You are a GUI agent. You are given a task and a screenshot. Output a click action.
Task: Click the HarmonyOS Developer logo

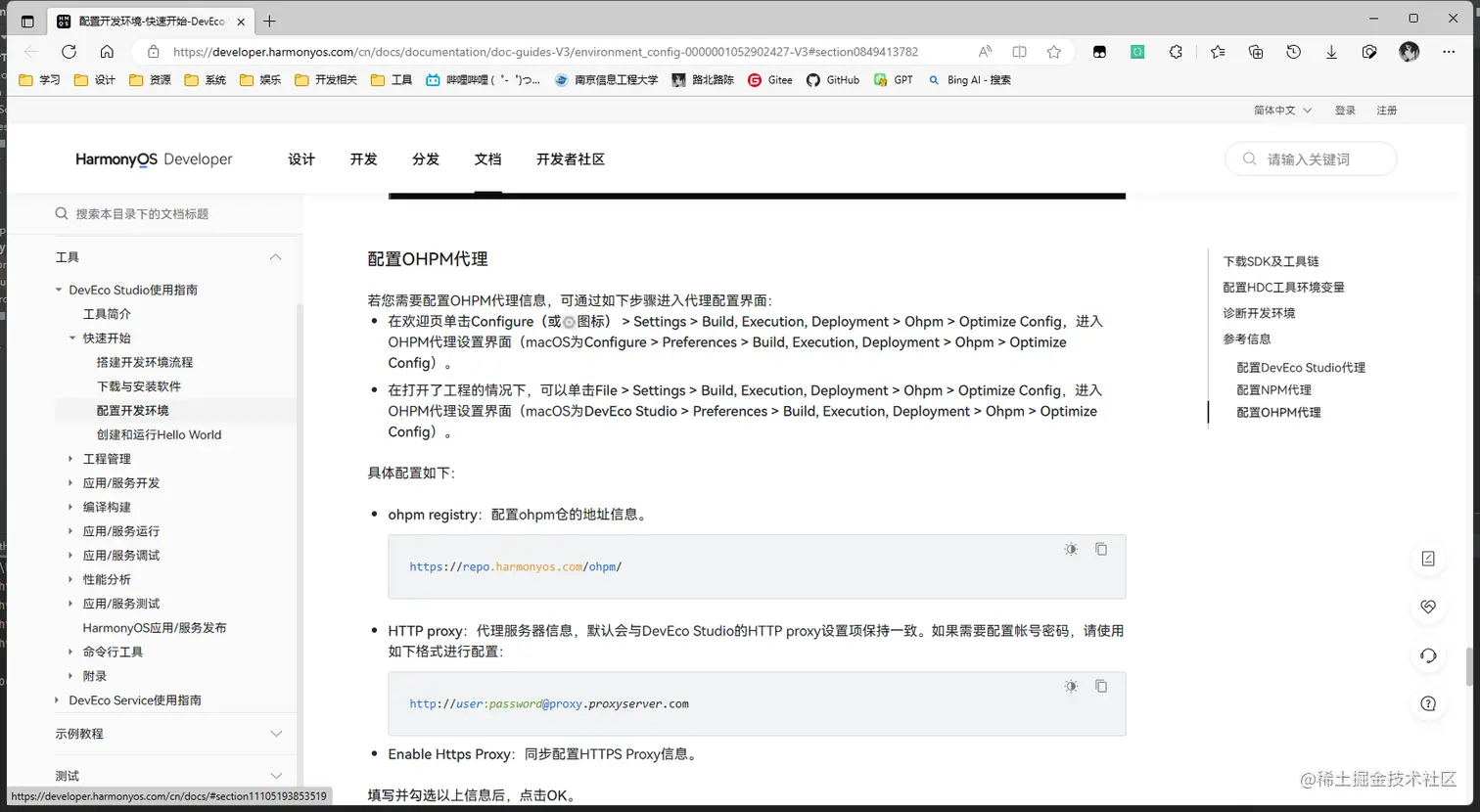pyautogui.click(x=154, y=159)
